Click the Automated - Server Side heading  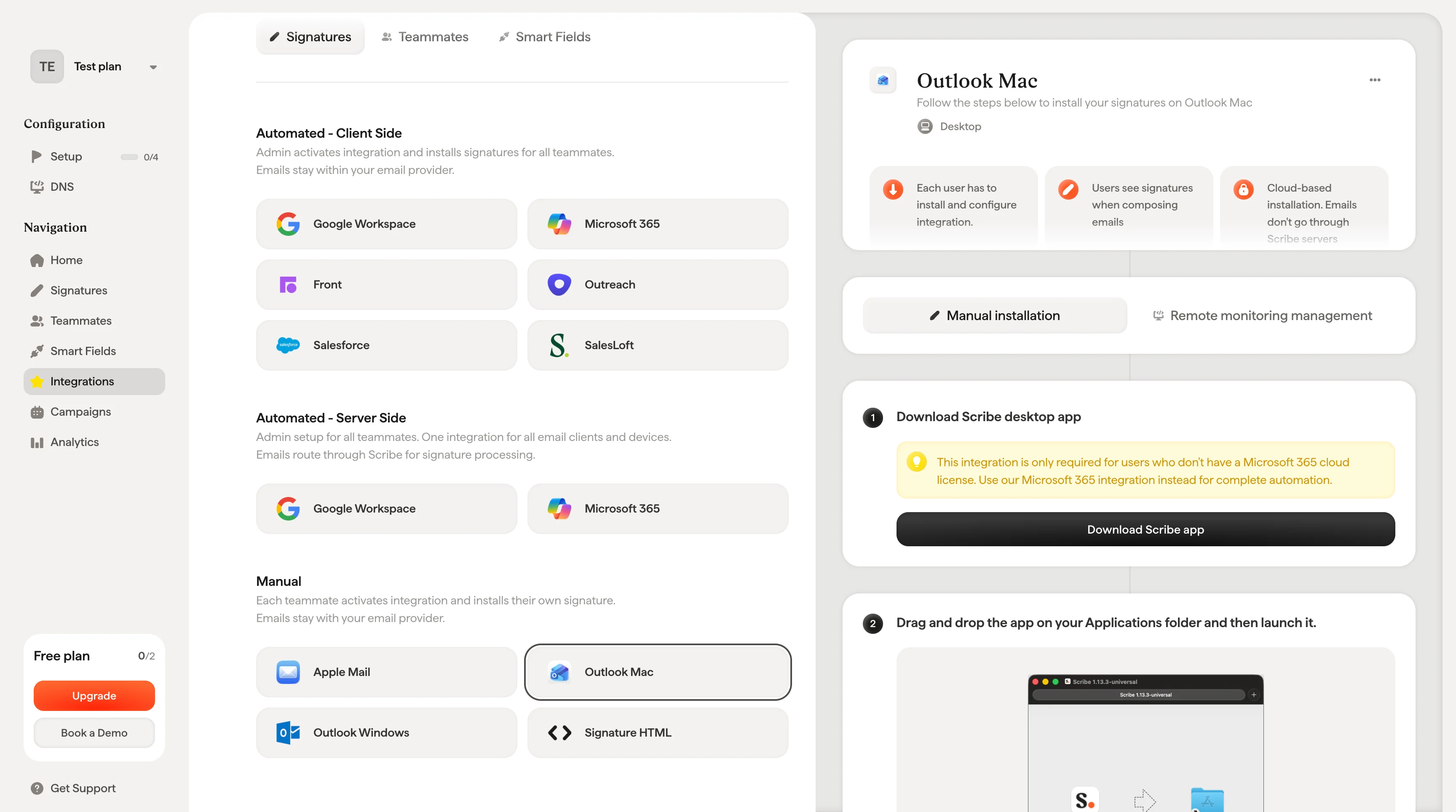tap(331, 418)
